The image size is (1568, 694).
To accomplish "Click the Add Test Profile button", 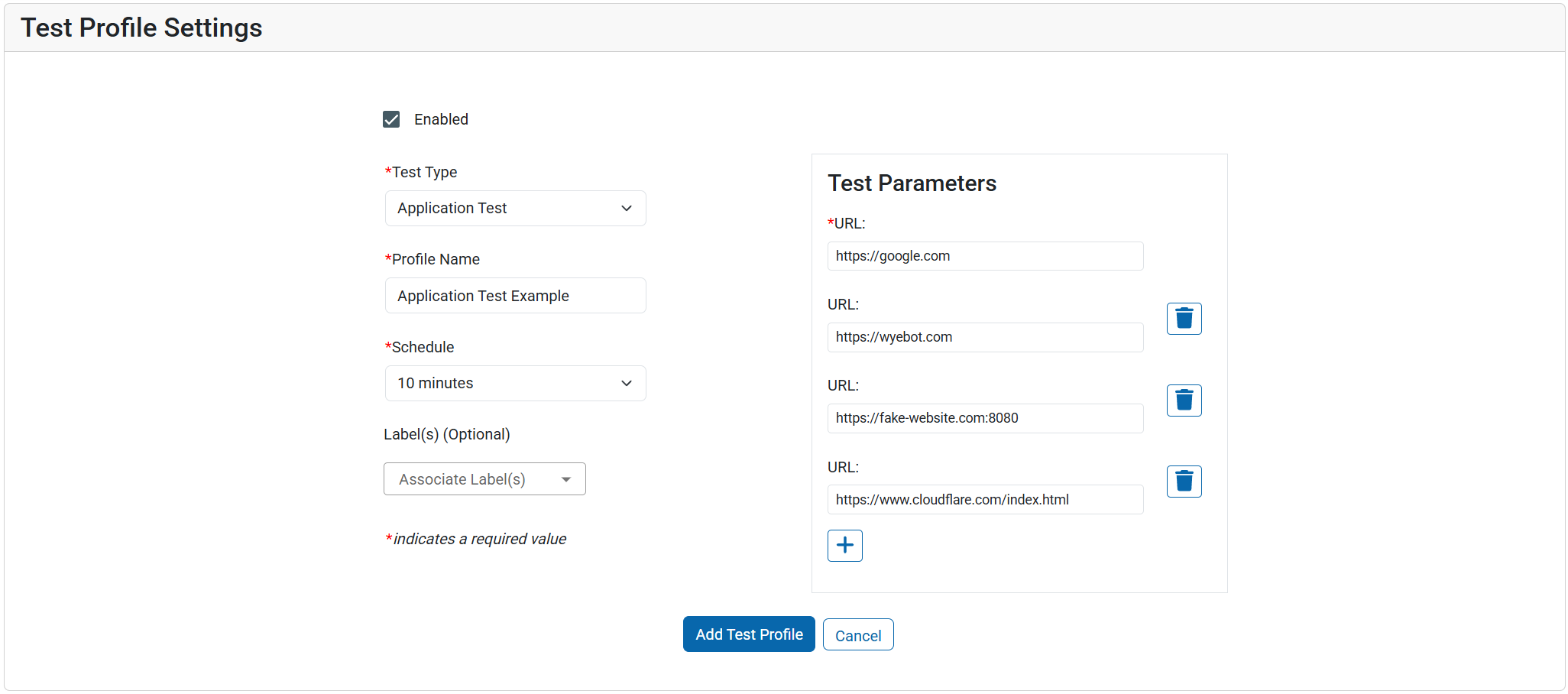I will pos(748,634).
